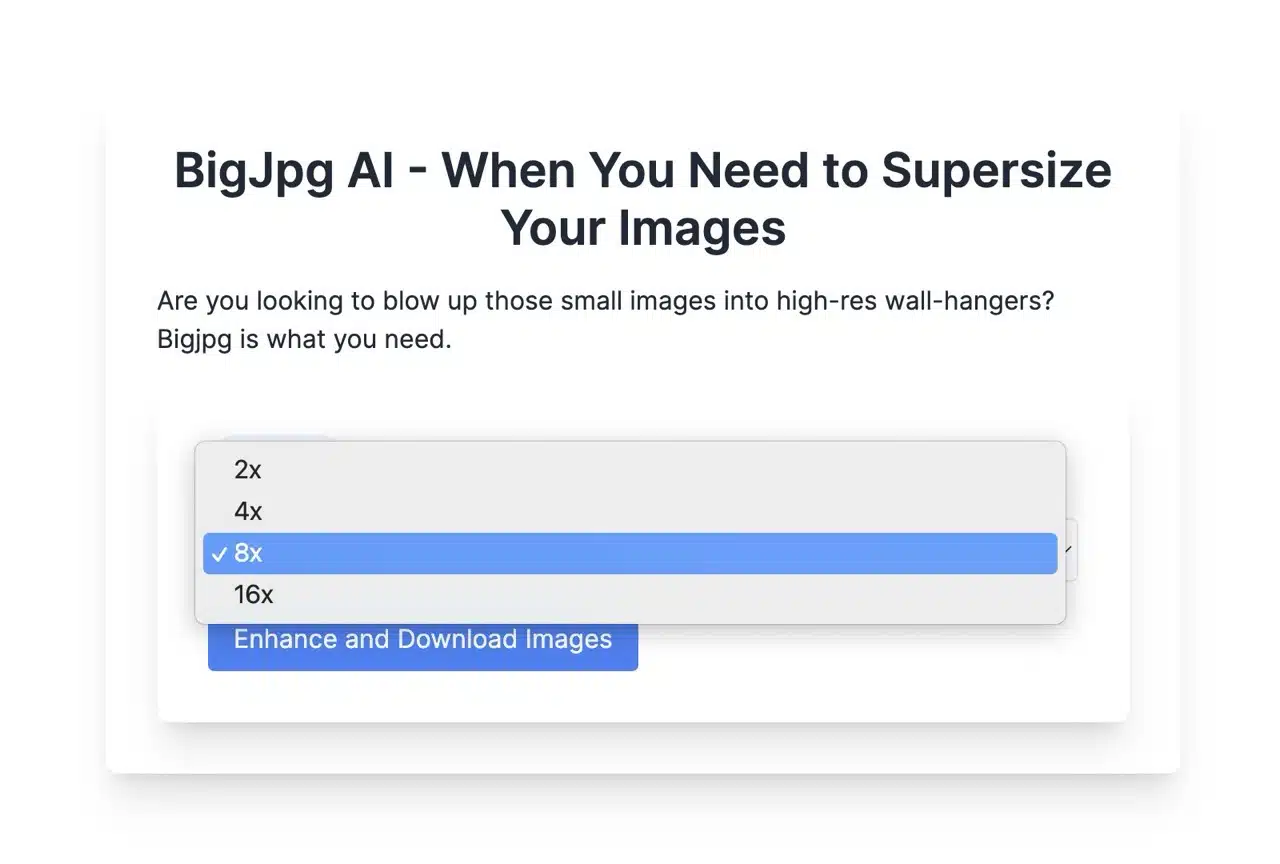Click the scale select chevron arrow
Screen dimensions: 1280x864
(x=1070, y=550)
